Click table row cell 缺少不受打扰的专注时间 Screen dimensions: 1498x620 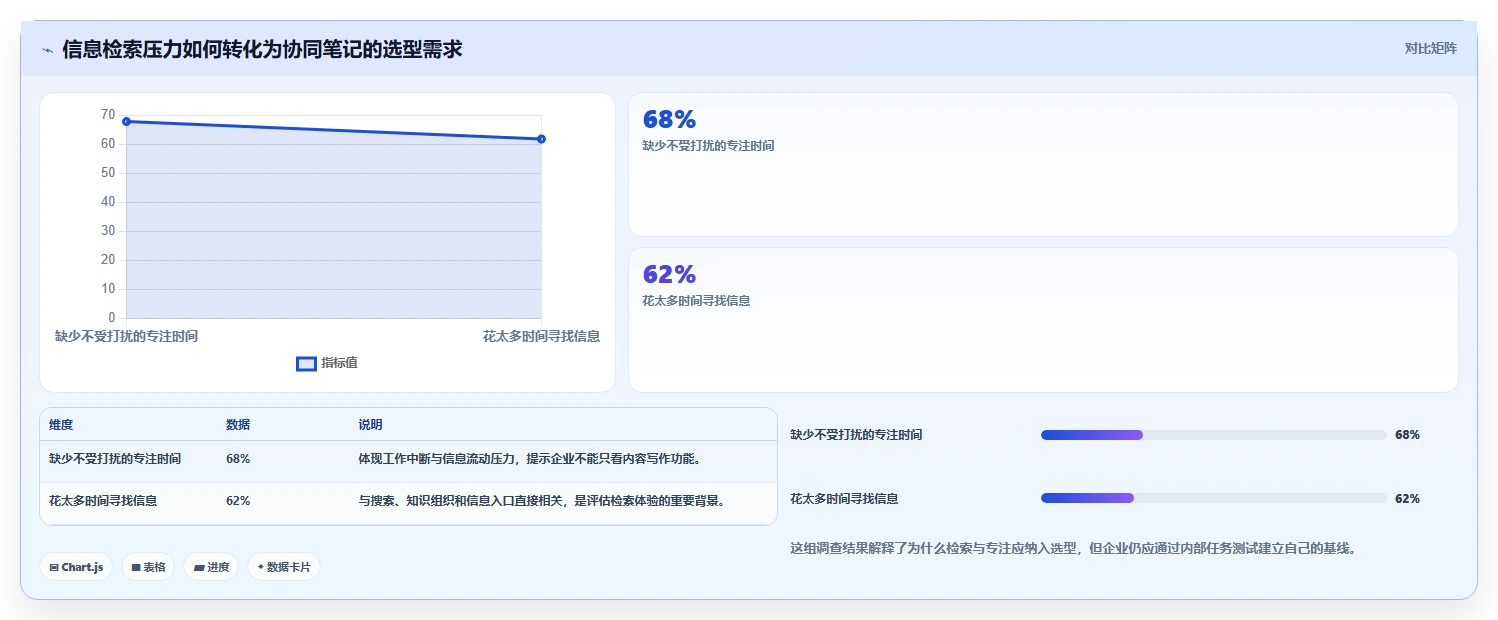coord(115,459)
